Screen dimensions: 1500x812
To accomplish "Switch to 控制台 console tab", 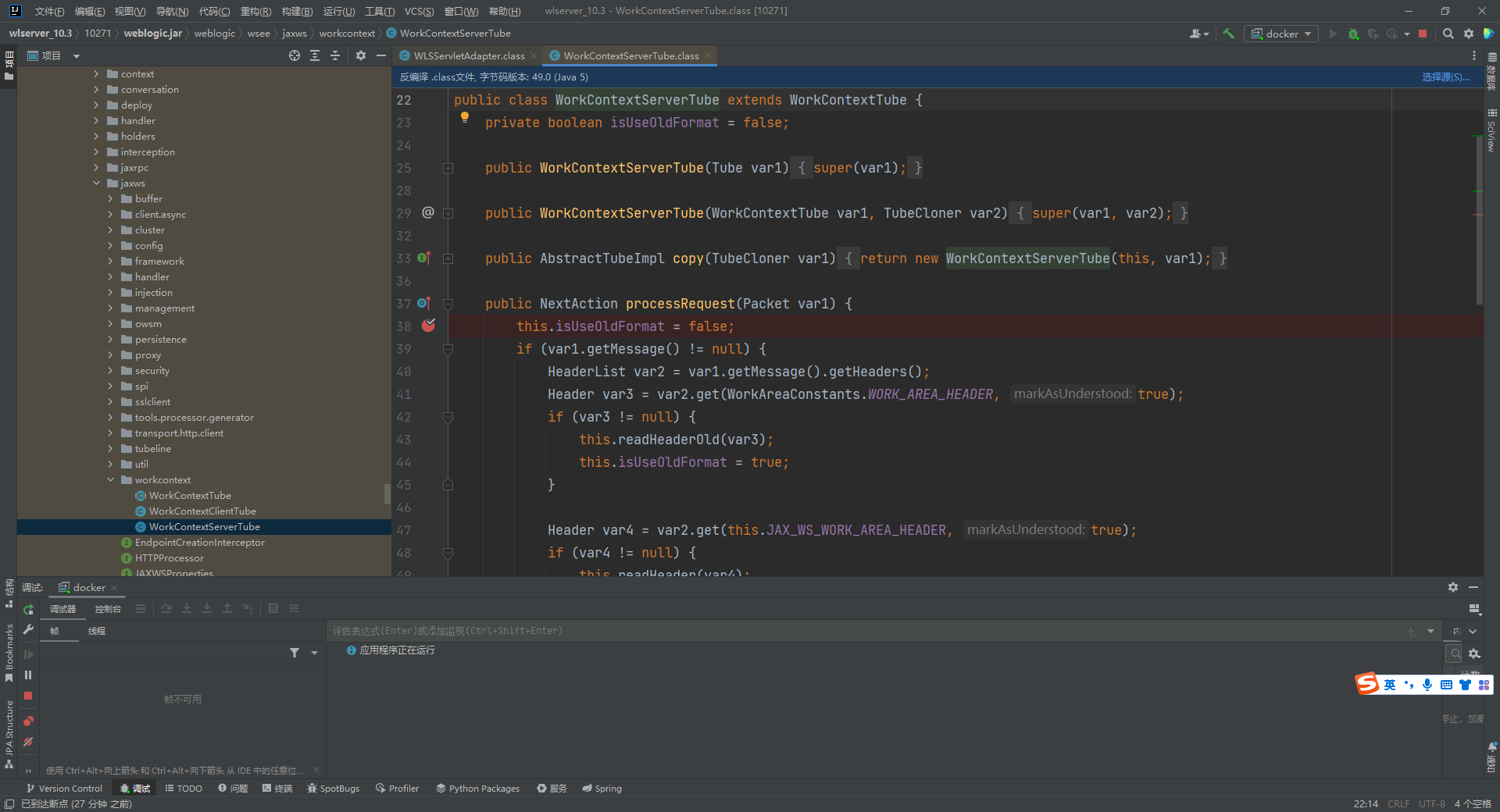I will click(108, 609).
